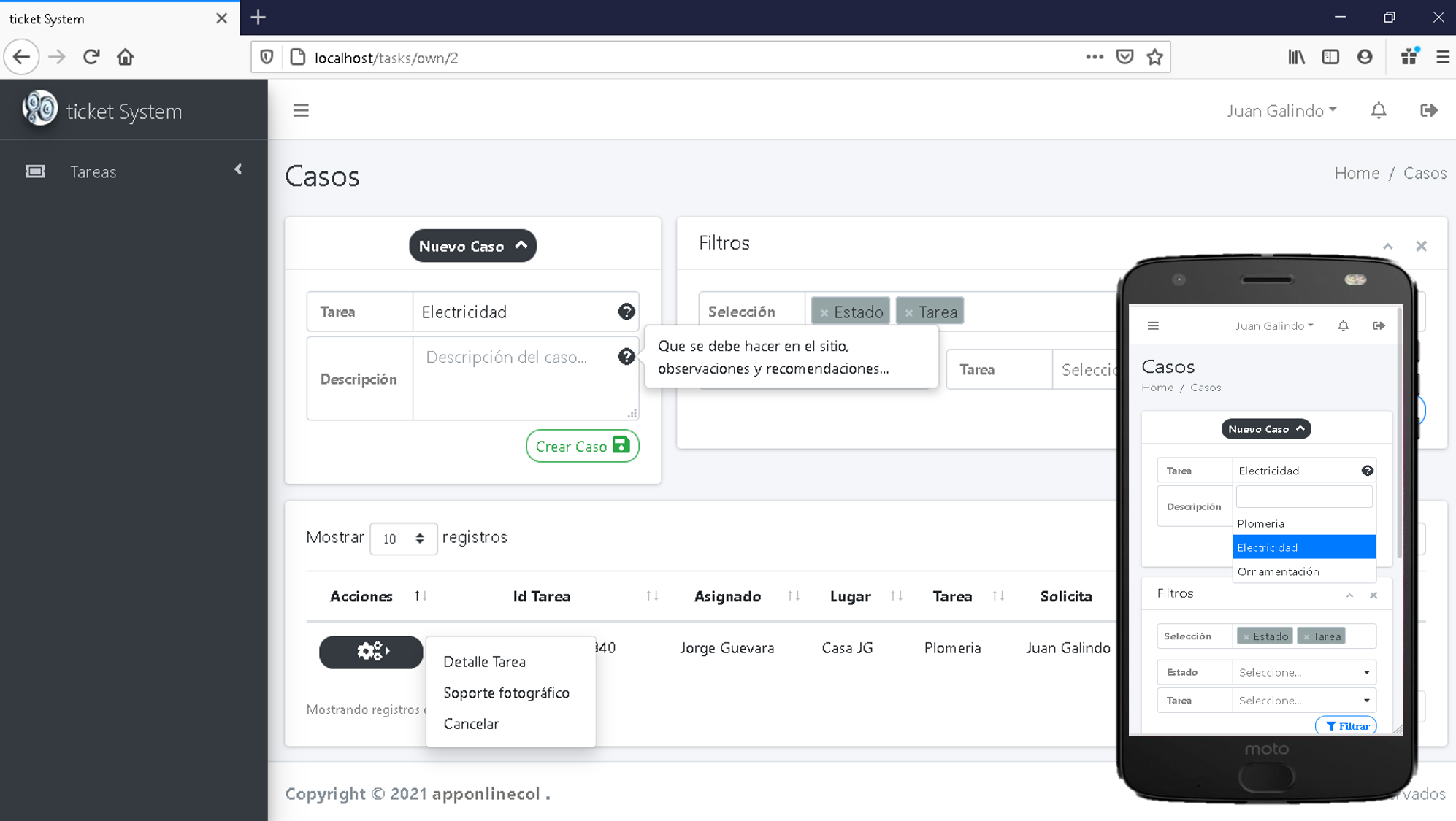This screenshot has width=1456, height=821.
Task: Click the Crear Caso button
Action: [583, 446]
